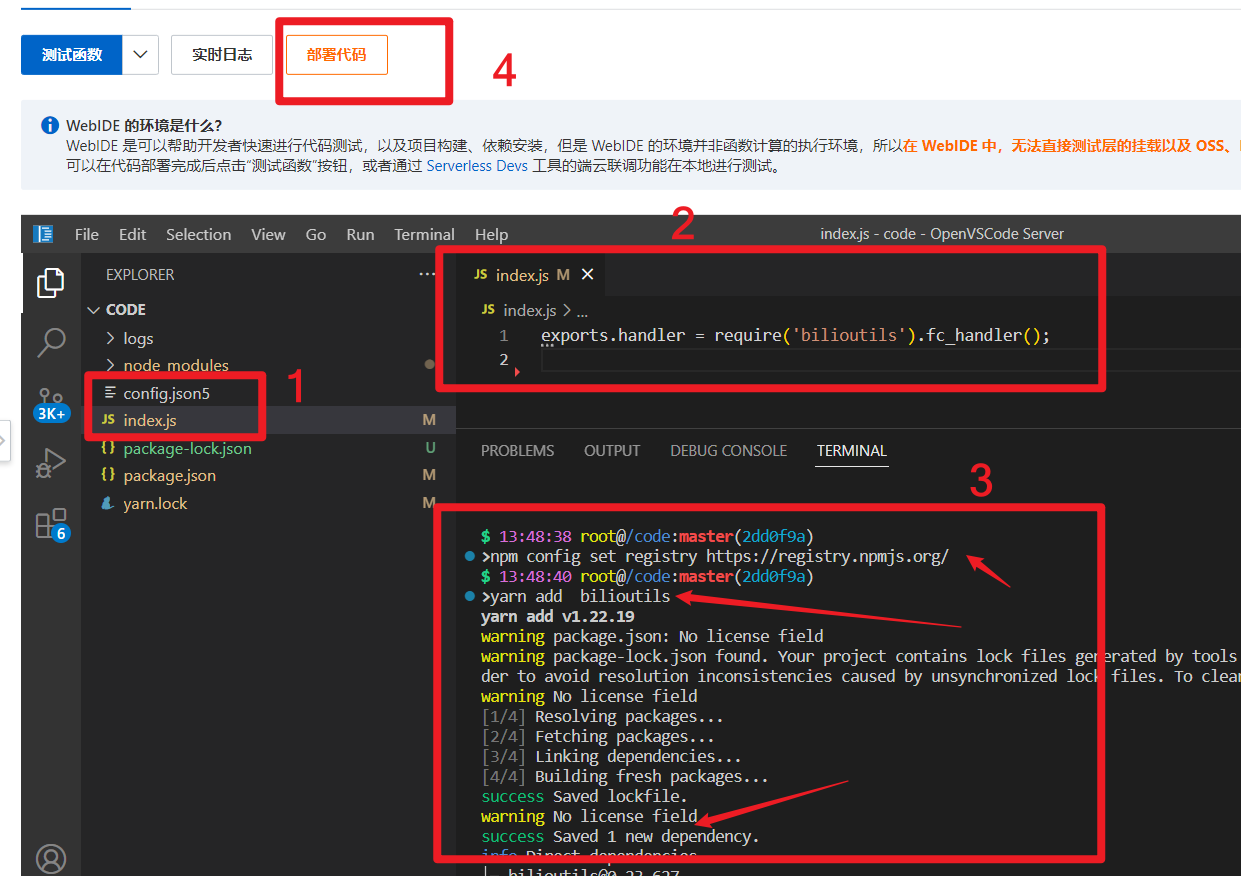This screenshot has width=1241, height=876.
Task: Select the index.js editor tab
Action: click(x=530, y=274)
